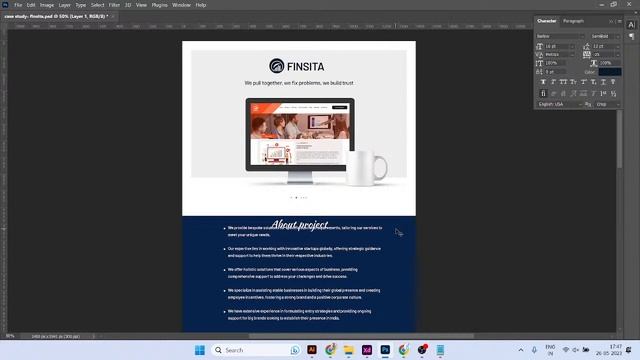Click the Titling Alternates OpenType icon
The image size is (640, 360).
pyautogui.click(x=593, y=93)
